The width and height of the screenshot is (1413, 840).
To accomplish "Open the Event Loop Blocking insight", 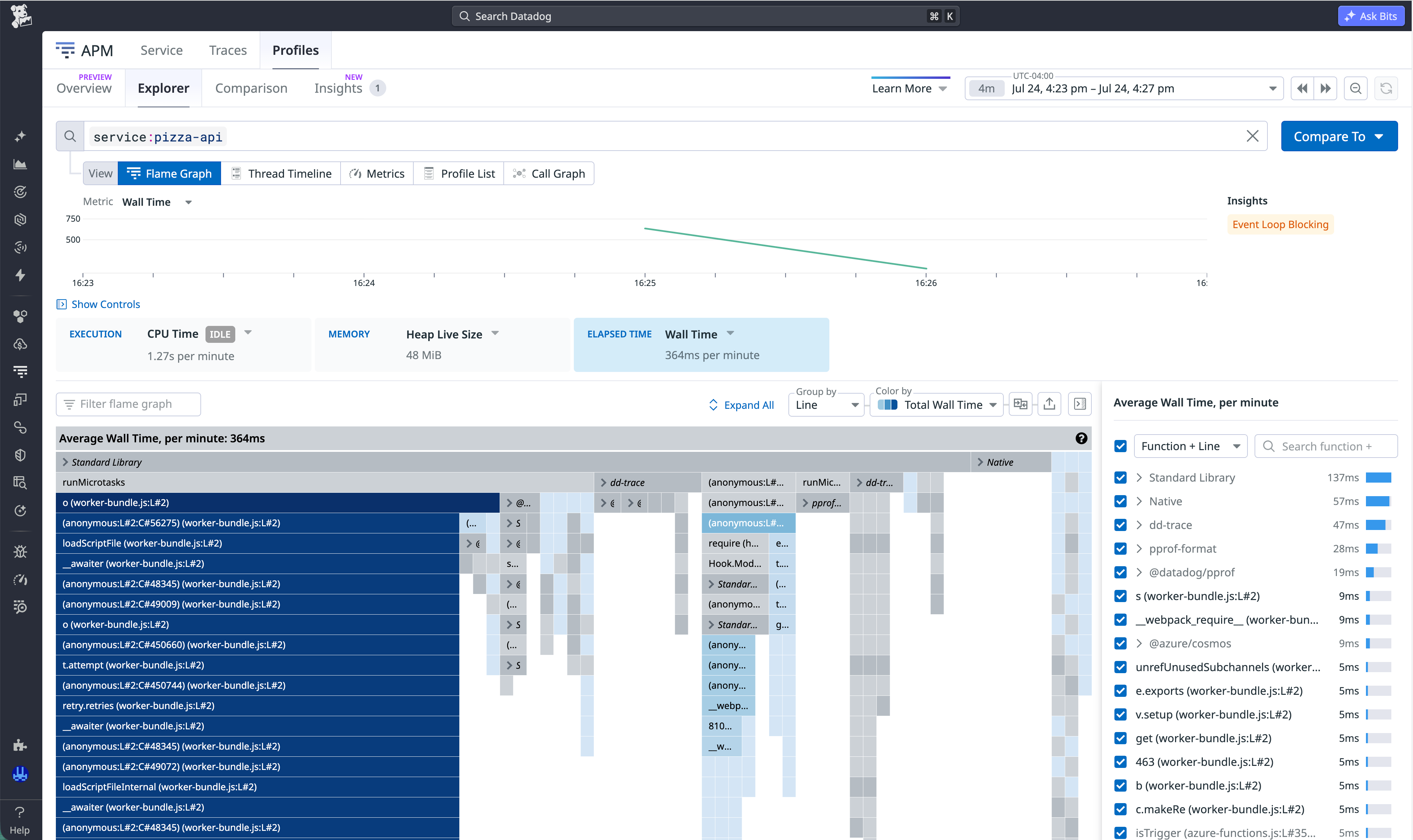I will click(x=1280, y=224).
